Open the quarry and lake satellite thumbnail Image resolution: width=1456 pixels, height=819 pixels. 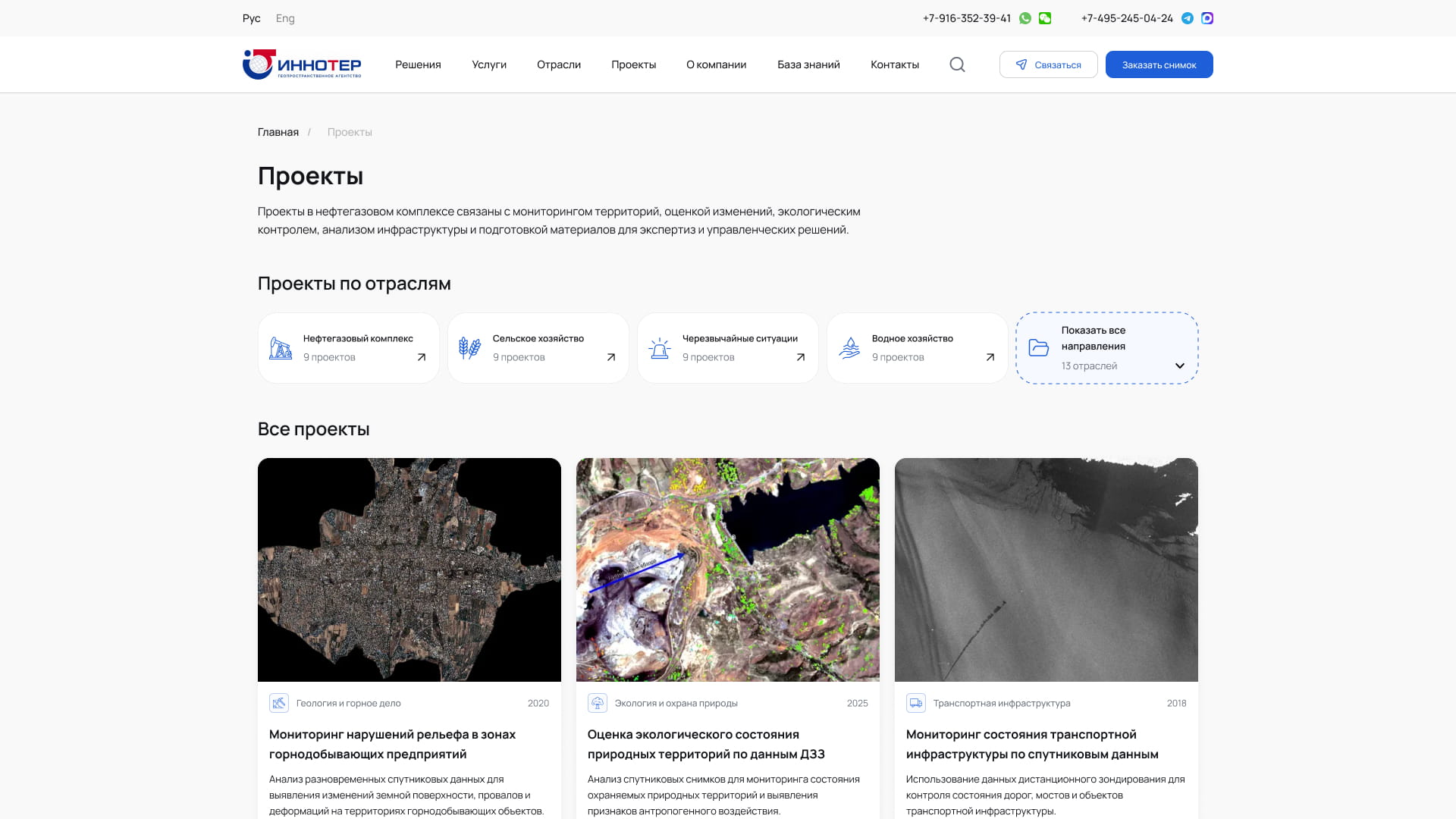728,570
